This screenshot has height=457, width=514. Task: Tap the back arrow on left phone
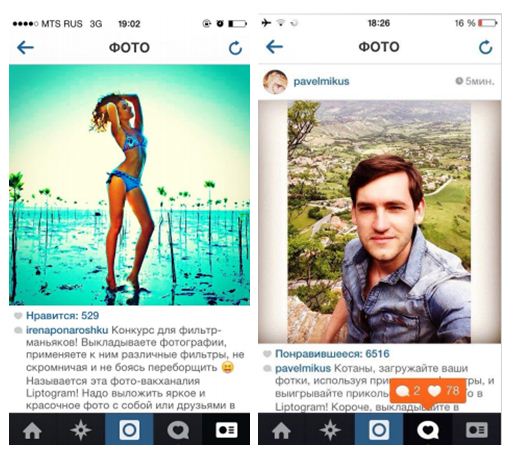25,48
